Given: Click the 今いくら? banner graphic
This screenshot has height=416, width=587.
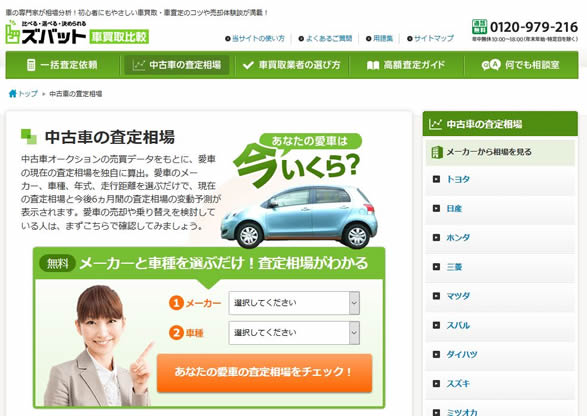Looking at the screenshot, I should [x=298, y=160].
